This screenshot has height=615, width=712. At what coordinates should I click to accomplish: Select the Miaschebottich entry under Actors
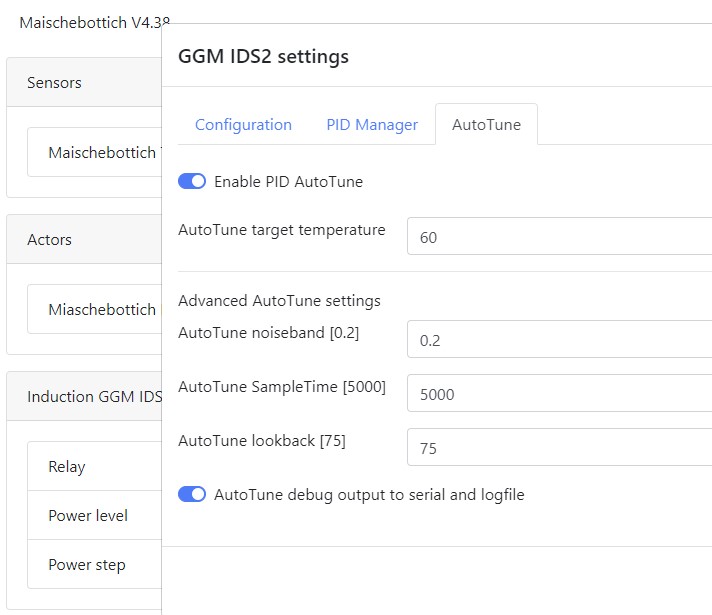pos(100,310)
